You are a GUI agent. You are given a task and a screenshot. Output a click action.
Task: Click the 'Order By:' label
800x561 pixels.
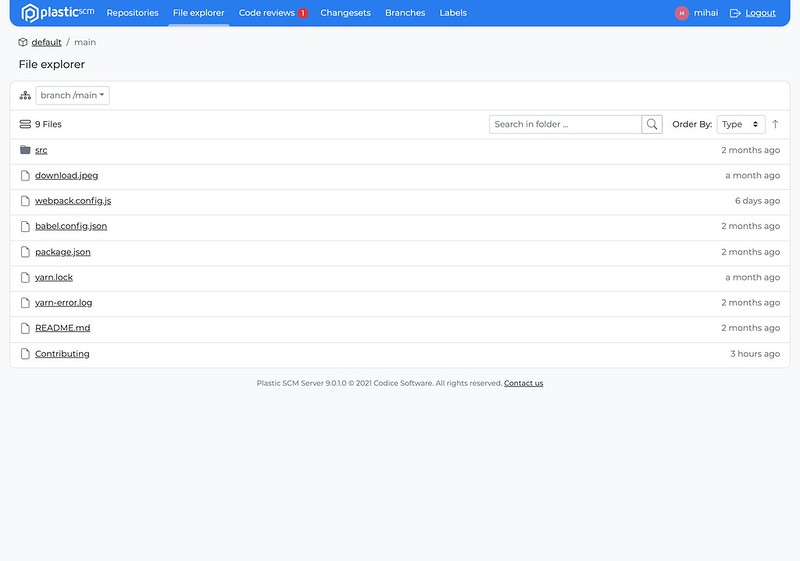(x=692, y=124)
